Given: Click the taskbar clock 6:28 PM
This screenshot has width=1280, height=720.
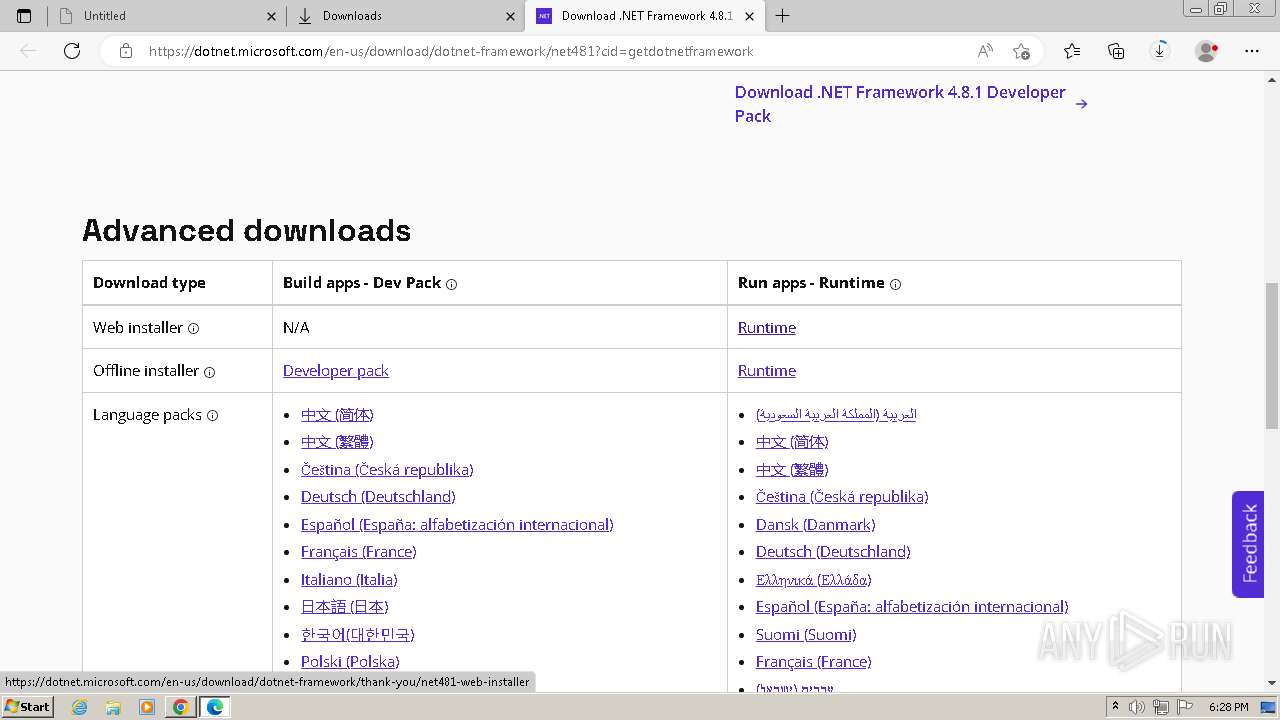Looking at the screenshot, I should click(1228, 707).
